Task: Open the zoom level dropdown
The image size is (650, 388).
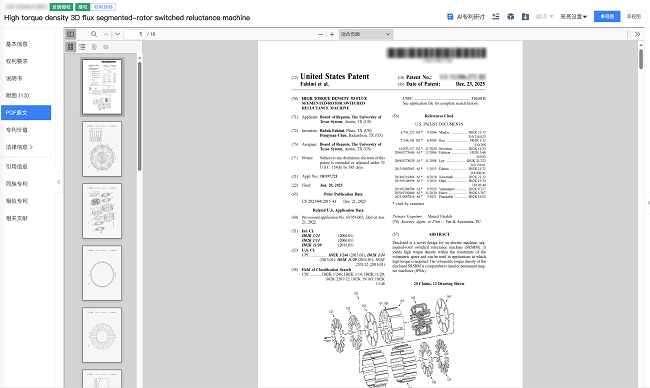Action: coord(366,34)
